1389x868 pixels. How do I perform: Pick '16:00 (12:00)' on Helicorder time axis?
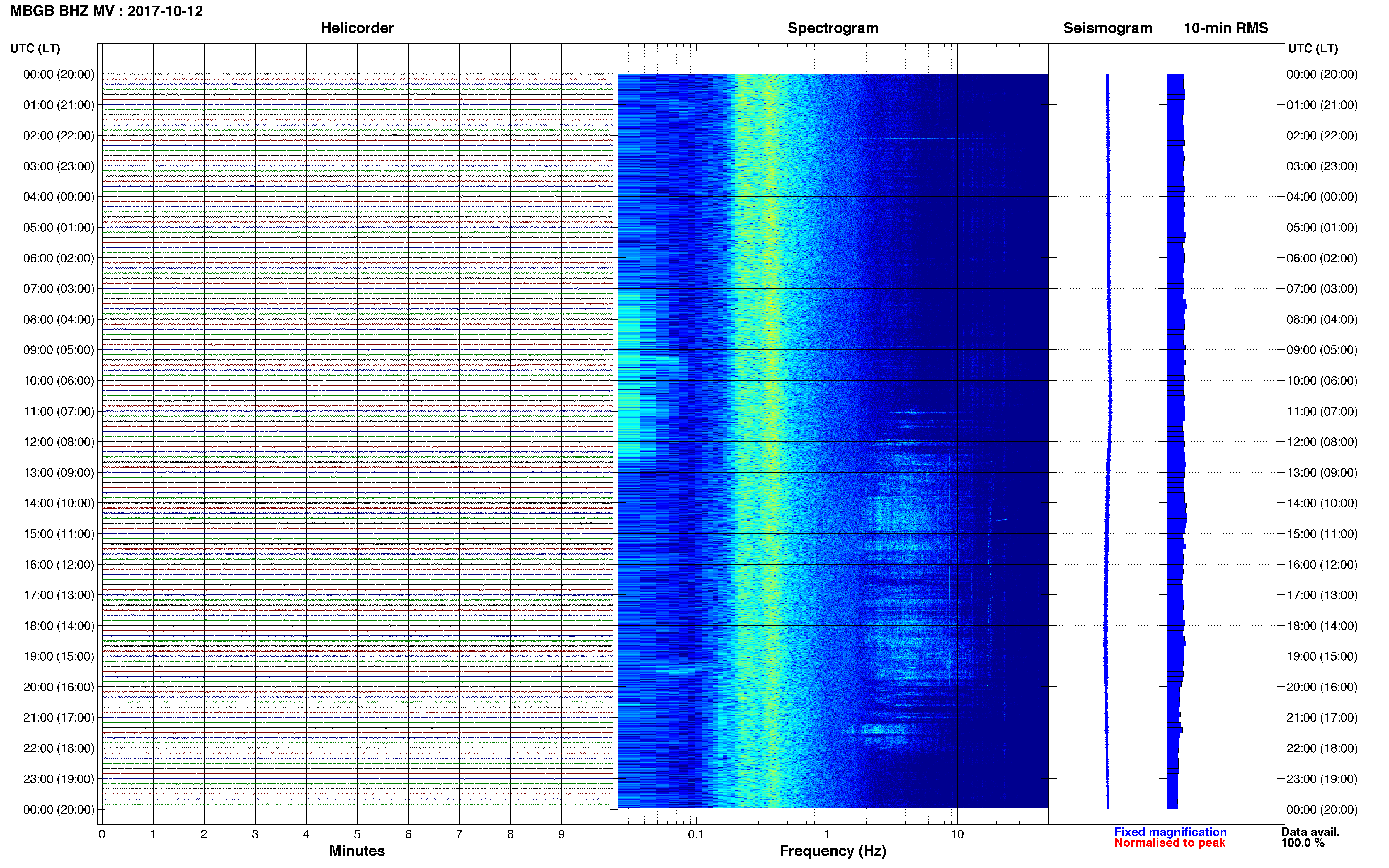59,564
